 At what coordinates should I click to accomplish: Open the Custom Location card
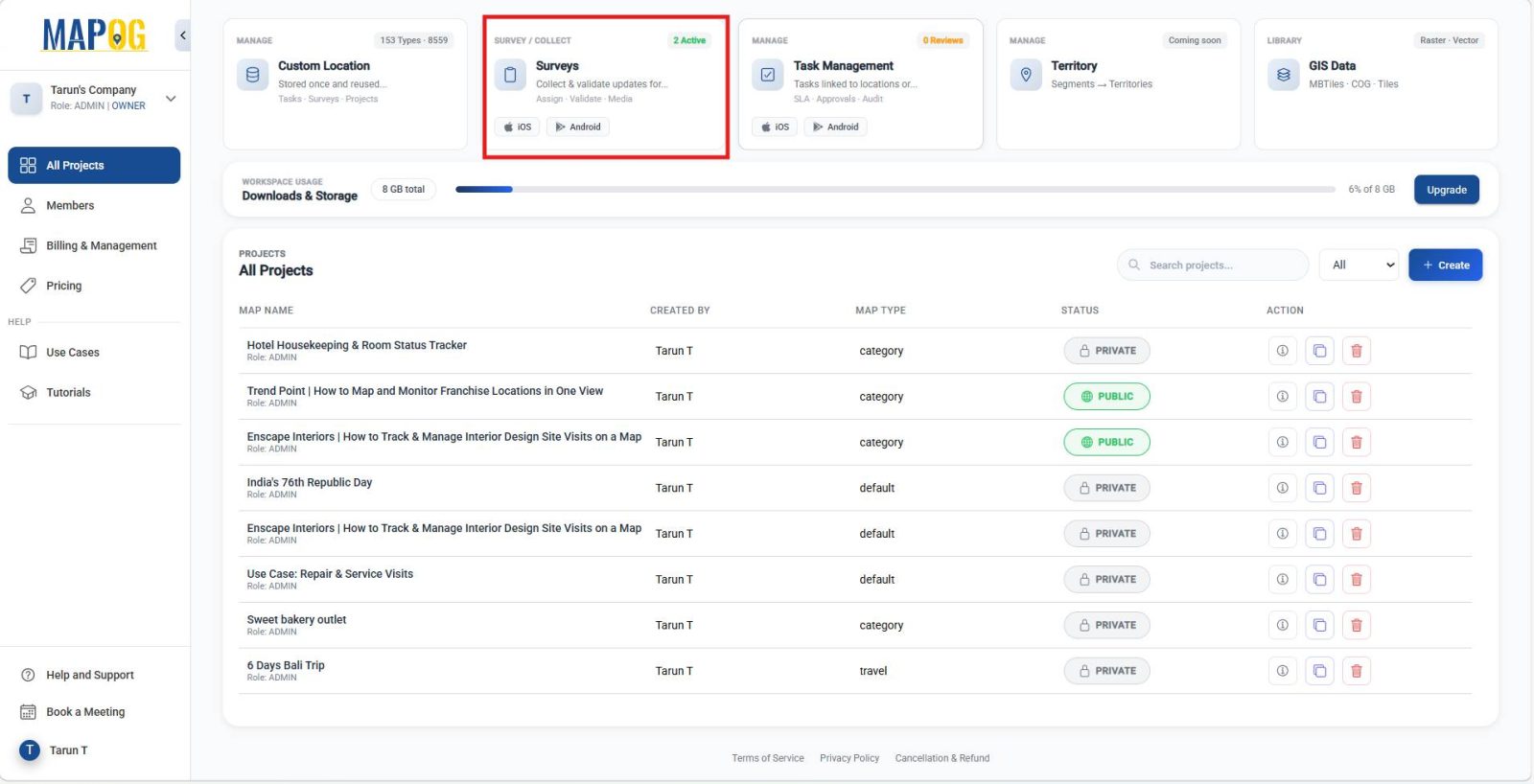point(345,84)
